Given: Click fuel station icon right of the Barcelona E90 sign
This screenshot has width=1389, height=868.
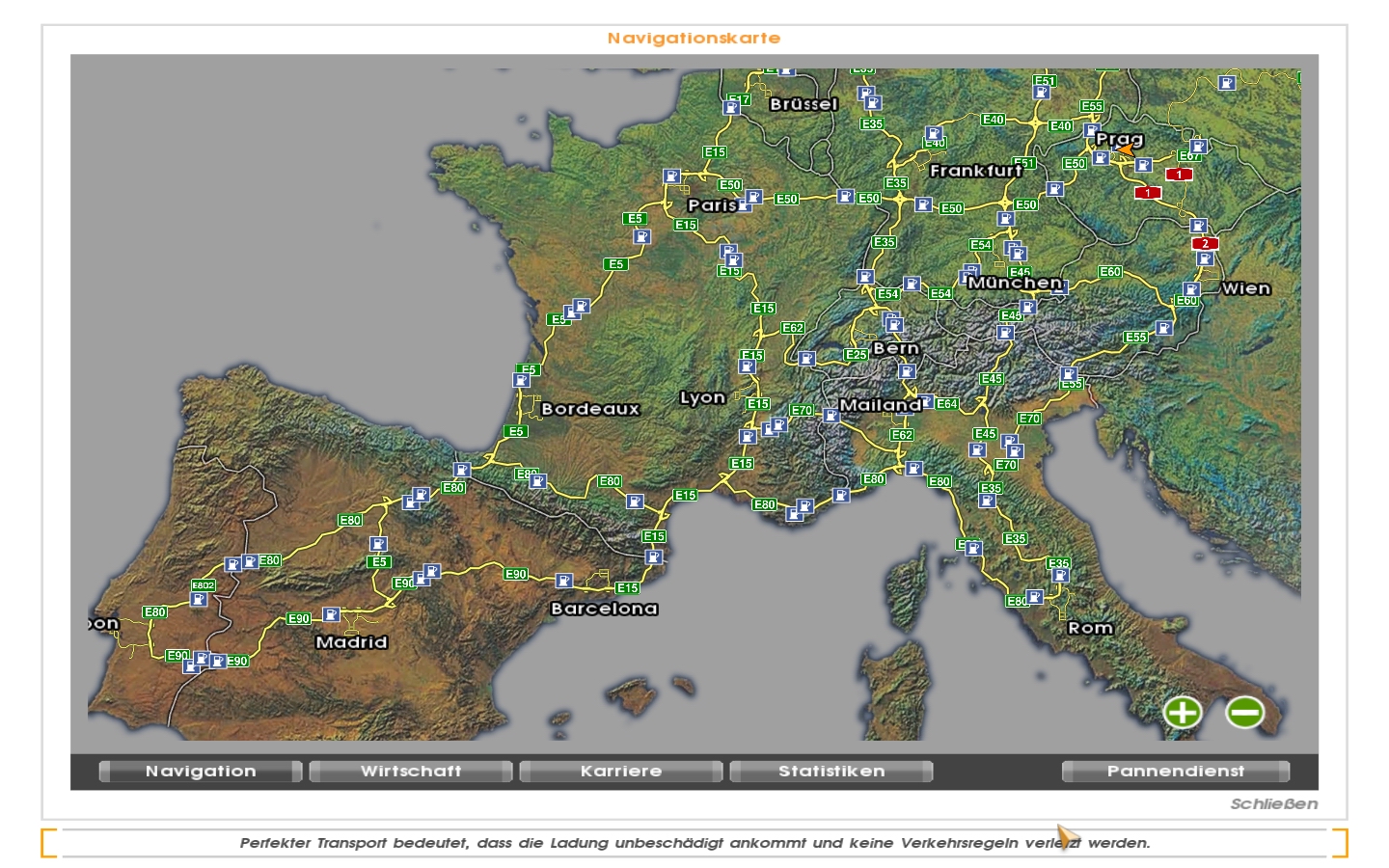Looking at the screenshot, I should (564, 581).
